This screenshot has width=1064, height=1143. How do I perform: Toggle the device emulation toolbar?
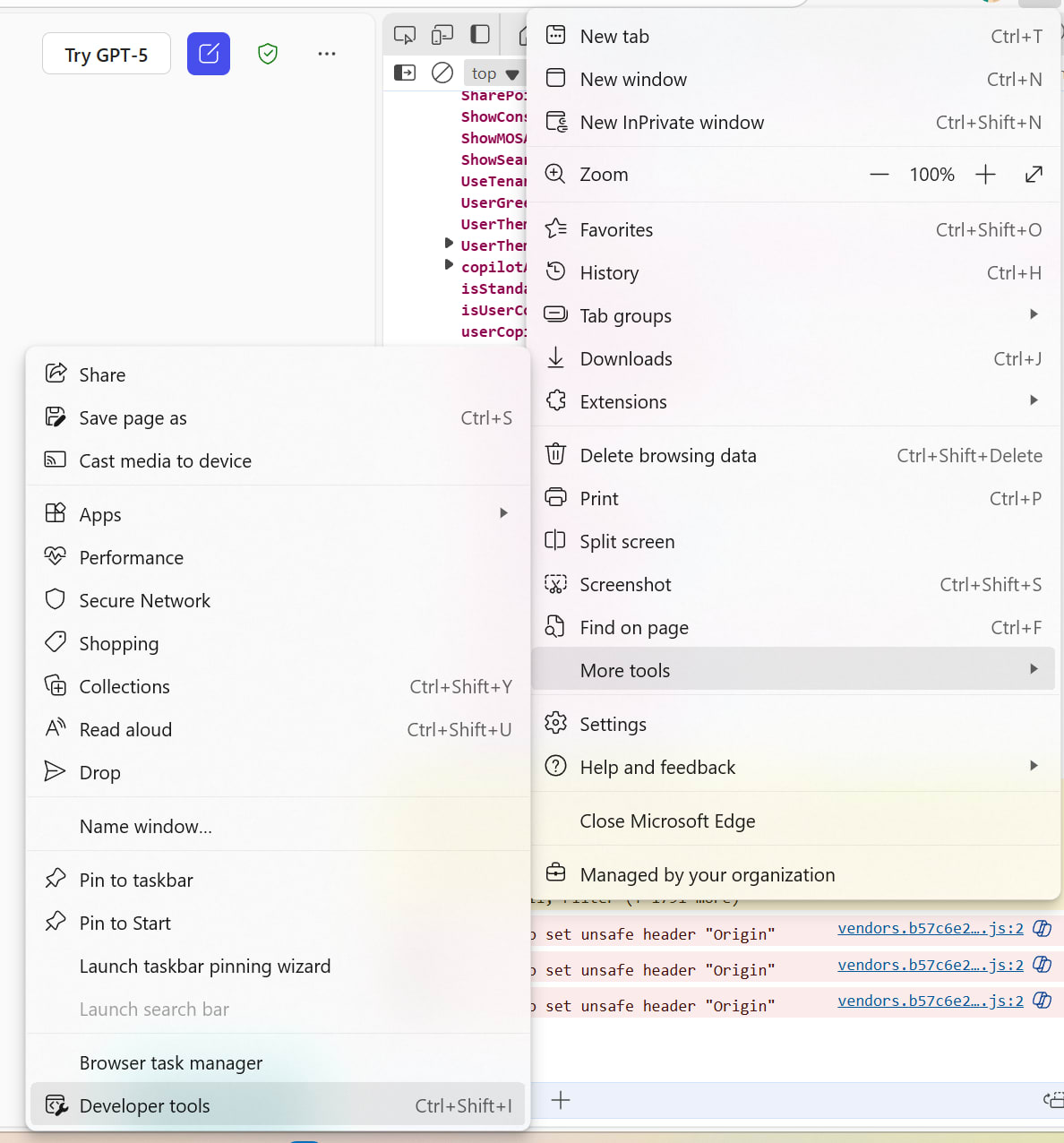[x=442, y=34]
